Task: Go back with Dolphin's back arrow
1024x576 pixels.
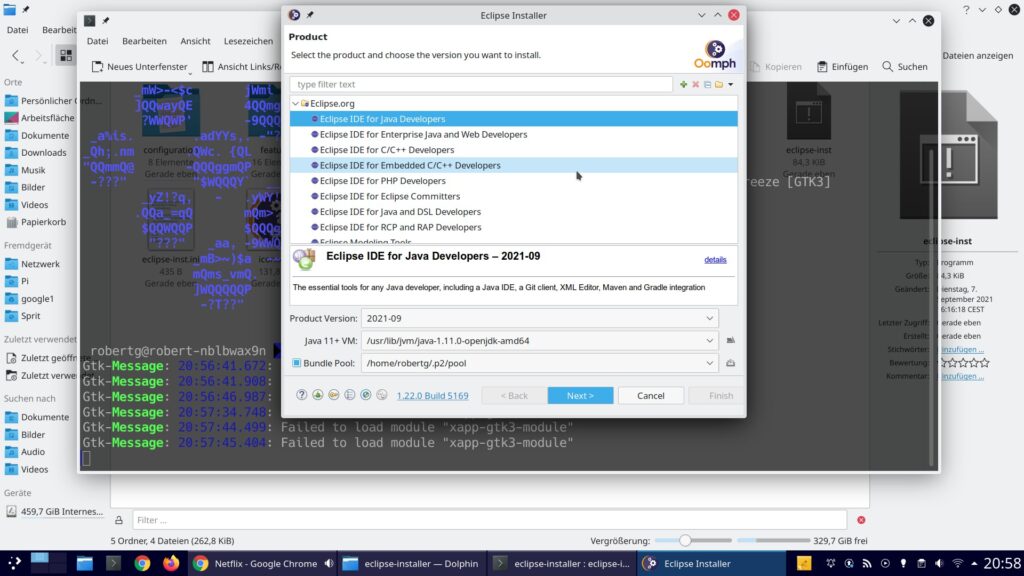Action: pyautogui.click(x=16, y=56)
